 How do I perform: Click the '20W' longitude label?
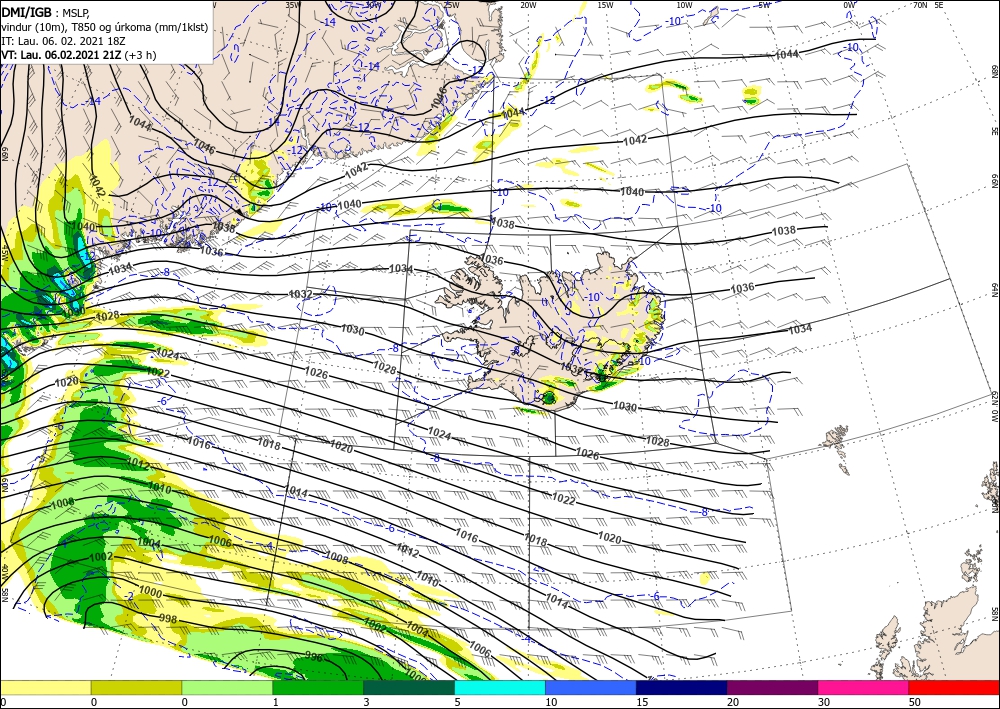528,5
